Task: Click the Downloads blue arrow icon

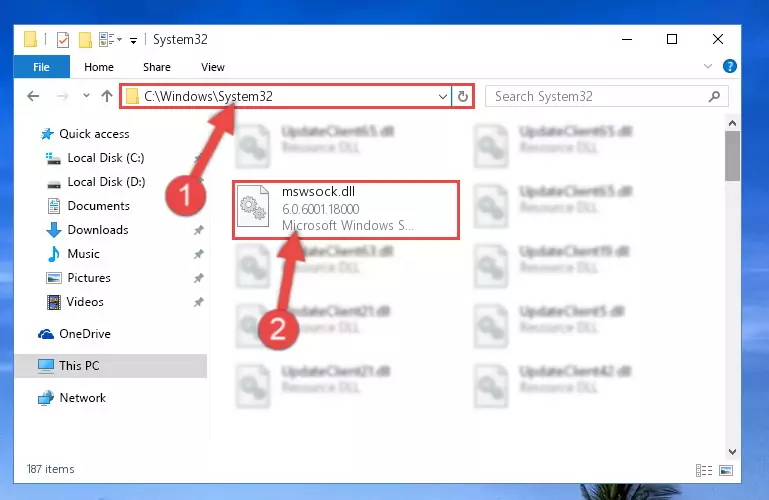Action: click(x=53, y=230)
